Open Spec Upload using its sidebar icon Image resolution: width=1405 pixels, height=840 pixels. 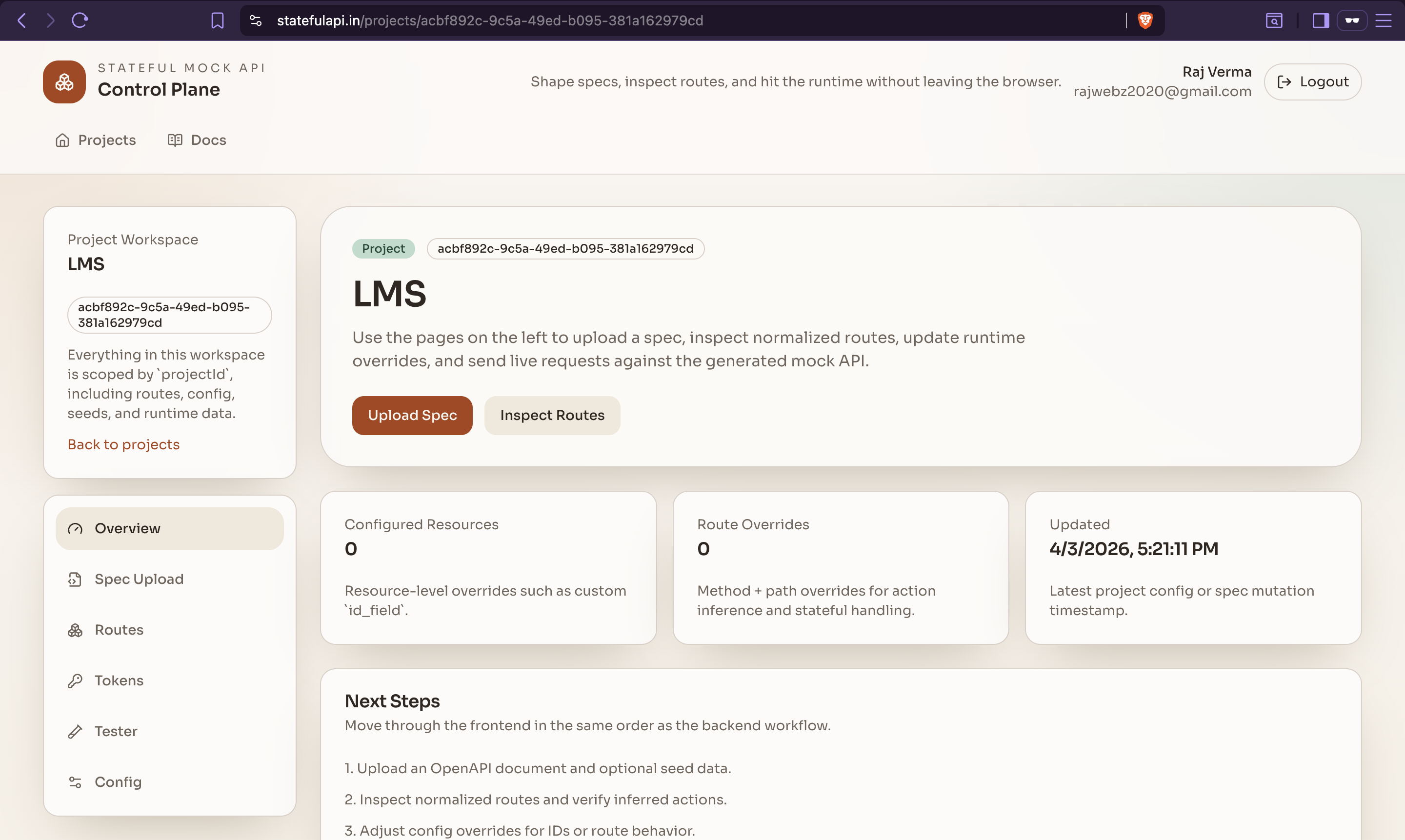click(75, 579)
